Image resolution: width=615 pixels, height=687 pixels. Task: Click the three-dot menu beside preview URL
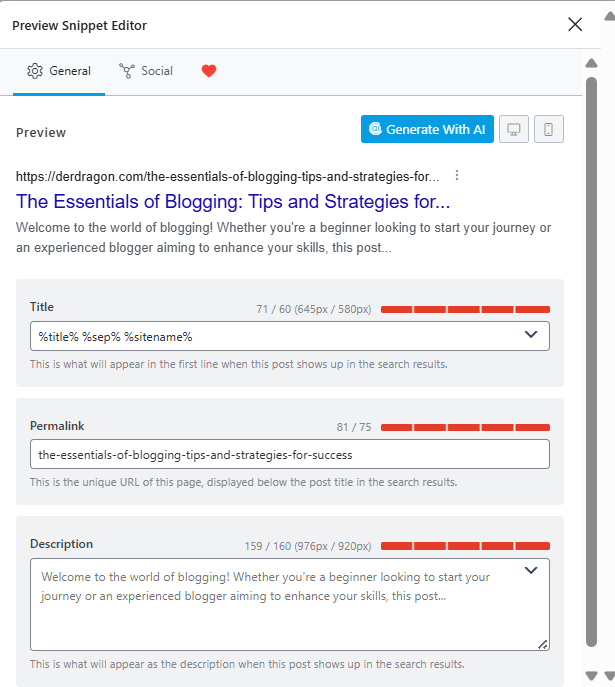point(457,175)
